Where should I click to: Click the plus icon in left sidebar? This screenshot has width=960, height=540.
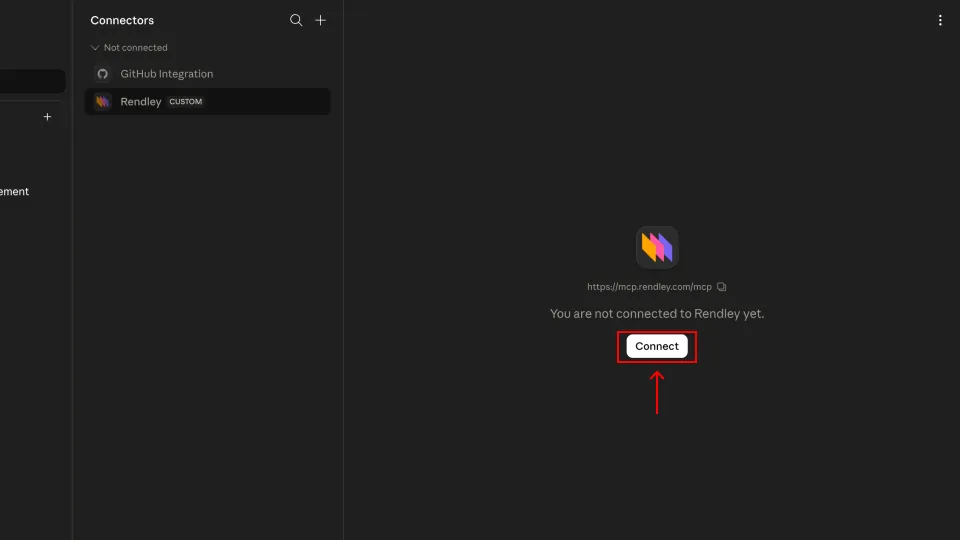[47, 117]
